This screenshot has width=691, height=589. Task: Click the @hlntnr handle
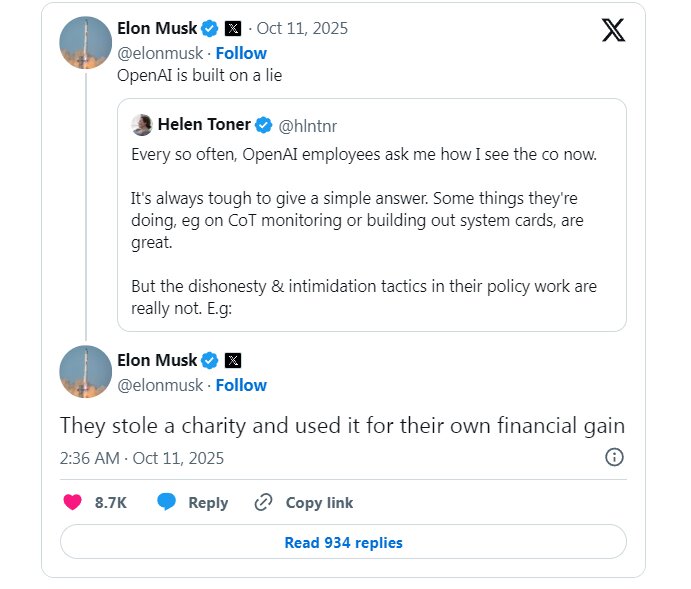(307, 125)
